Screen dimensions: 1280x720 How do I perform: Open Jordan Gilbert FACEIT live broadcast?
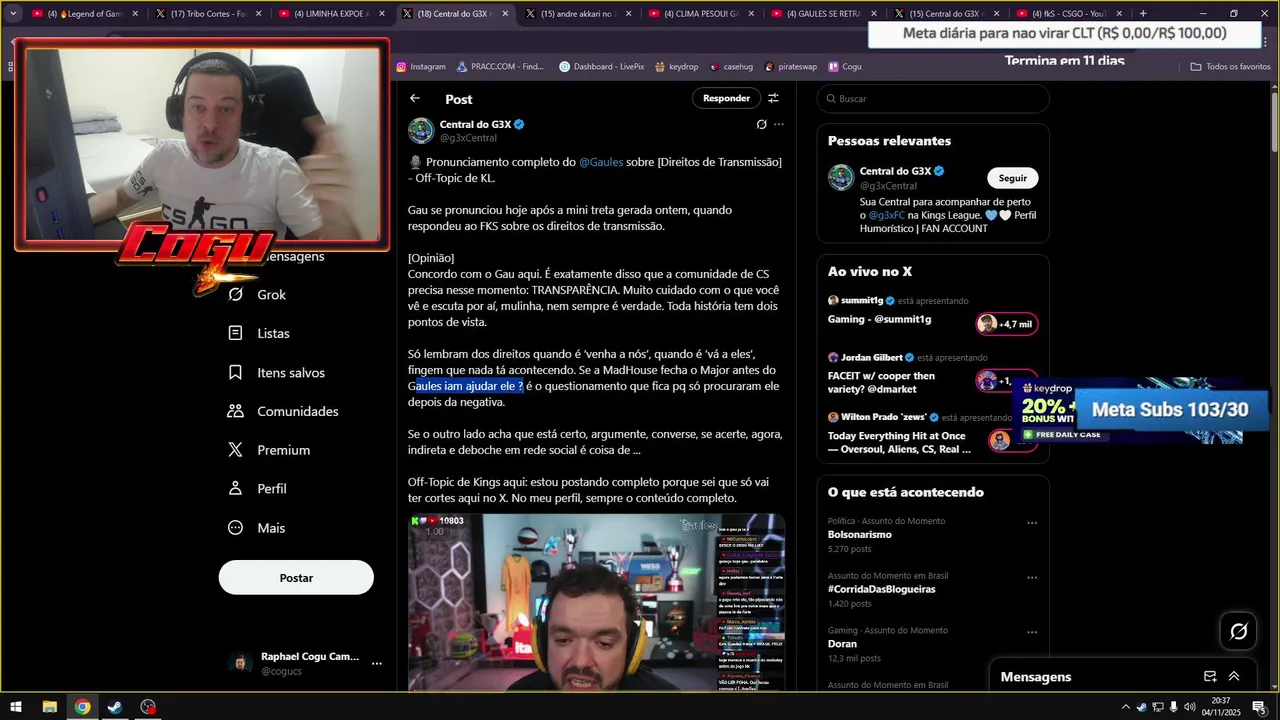click(x=933, y=375)
